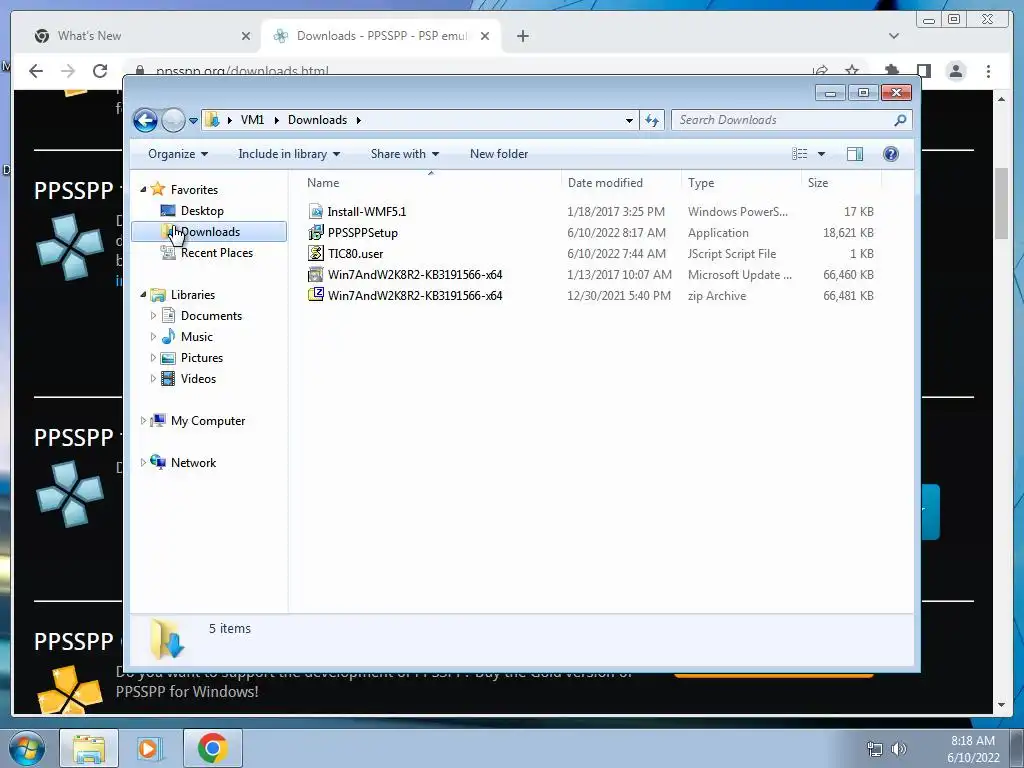Click the Pictures library icon

pos(168,358)
